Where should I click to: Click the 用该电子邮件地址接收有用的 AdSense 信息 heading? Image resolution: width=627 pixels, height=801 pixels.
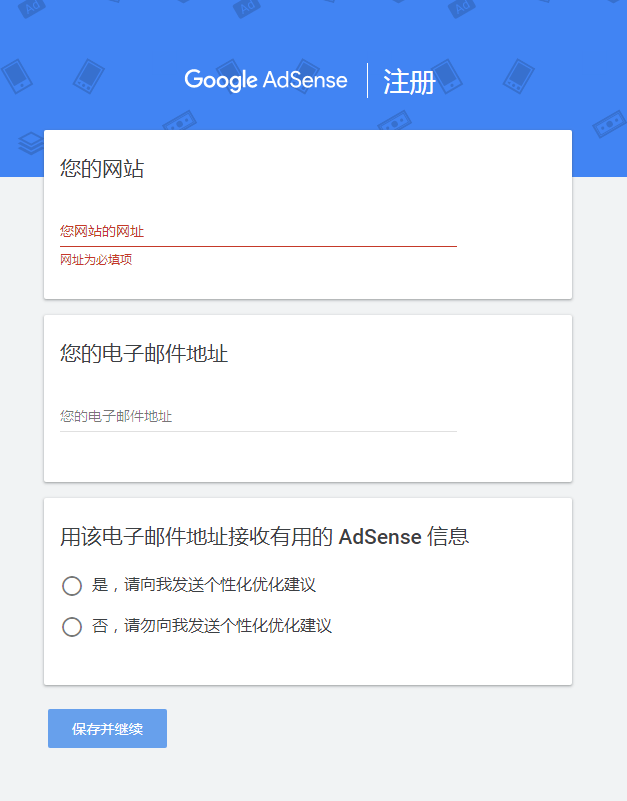point(264,537)
